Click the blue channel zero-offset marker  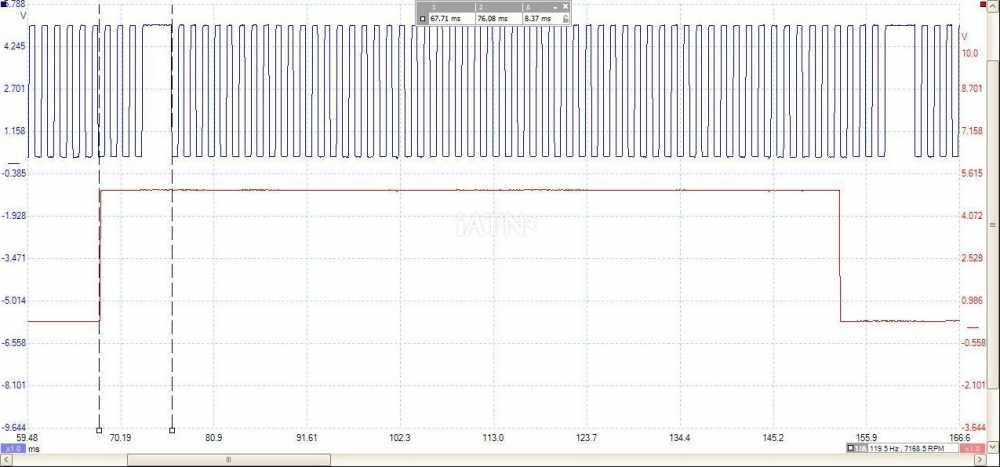tap(12, 162)
